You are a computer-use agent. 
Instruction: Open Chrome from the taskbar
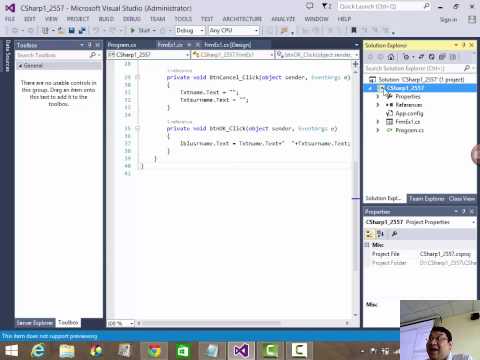(154, 351)
